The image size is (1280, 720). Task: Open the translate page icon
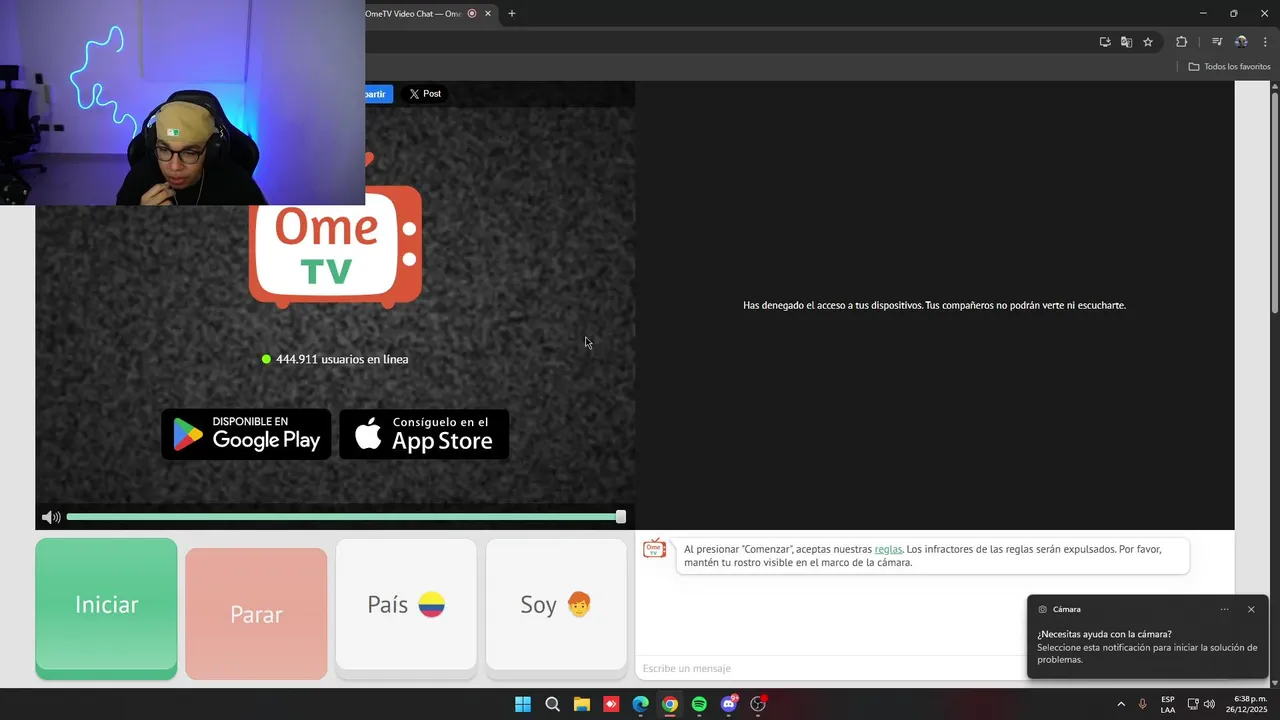pyautogui.click(x=1126, y=42)
